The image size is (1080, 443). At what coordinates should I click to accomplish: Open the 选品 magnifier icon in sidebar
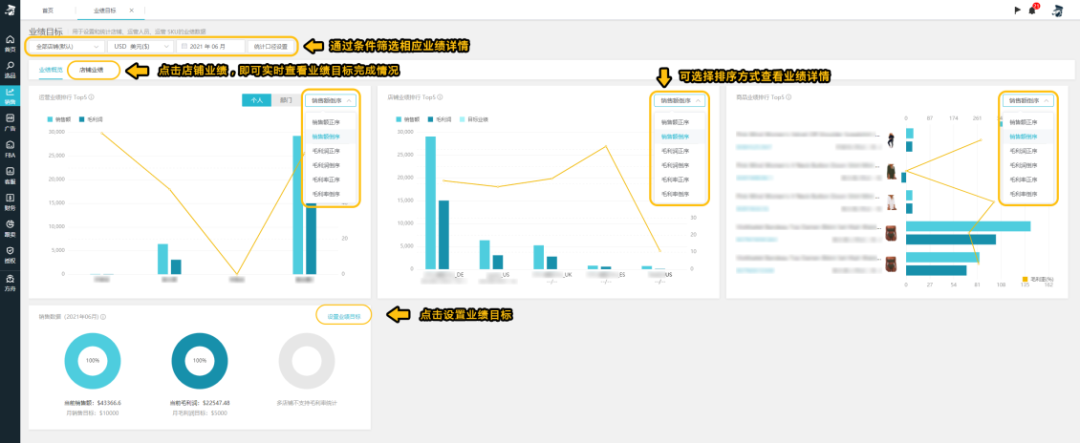pyautogui.click(x=10, y=65)
